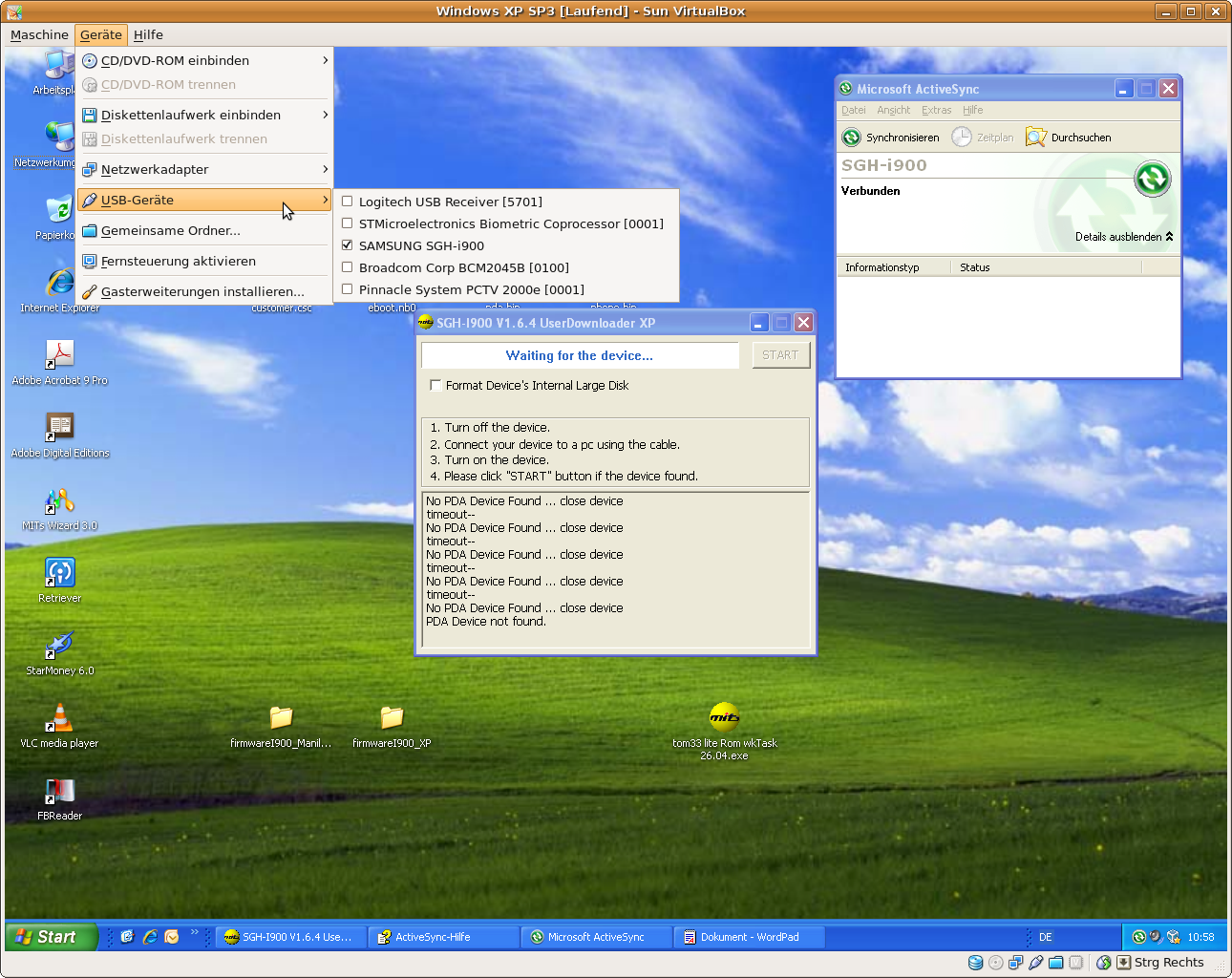This screenshot has height=978, width=1232.
Task: Click Zeitplan in ActiveSync toolbar
Action: click(x=983, y=138)
